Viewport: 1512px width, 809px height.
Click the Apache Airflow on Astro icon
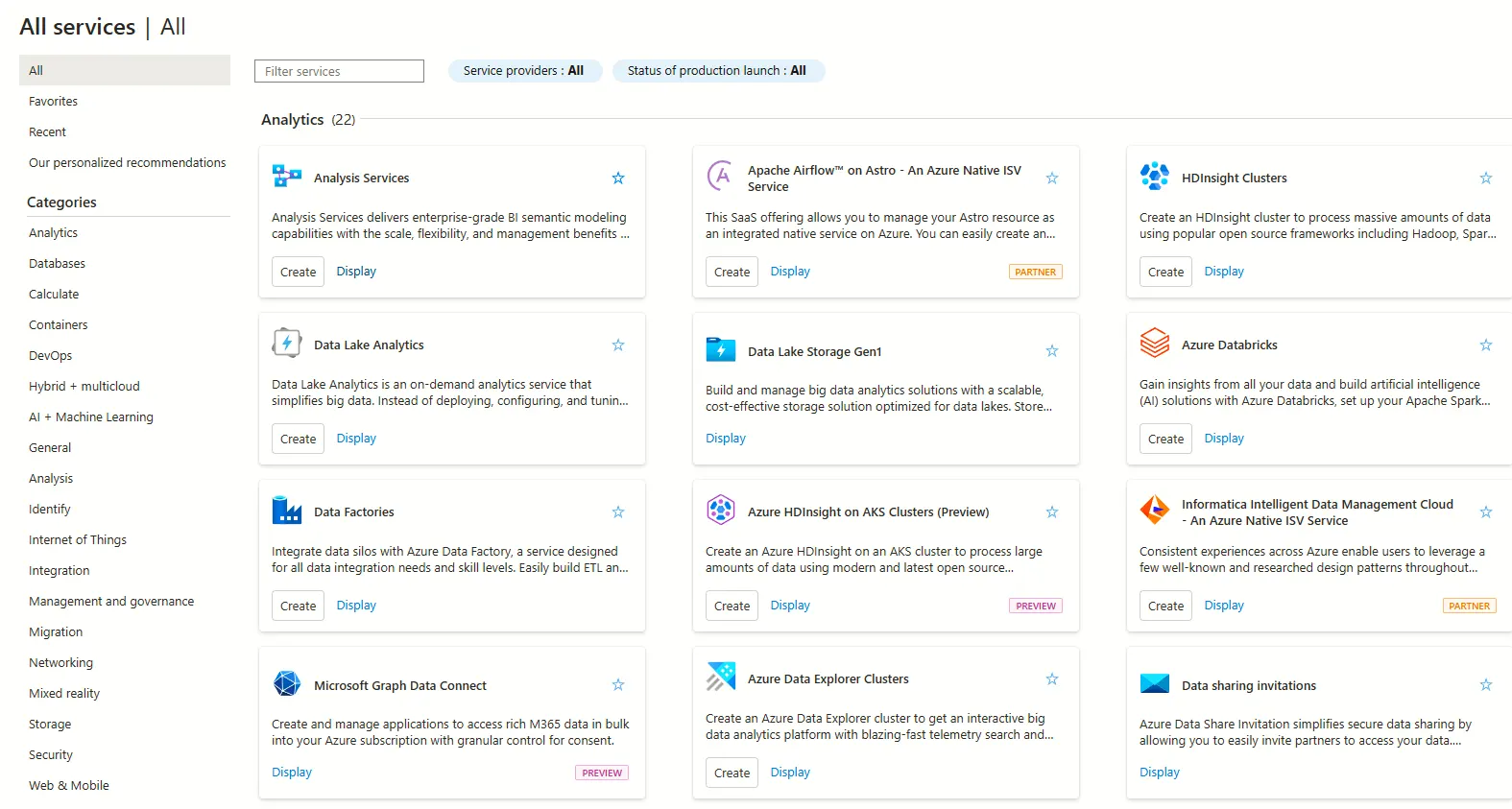coord(721,177)
